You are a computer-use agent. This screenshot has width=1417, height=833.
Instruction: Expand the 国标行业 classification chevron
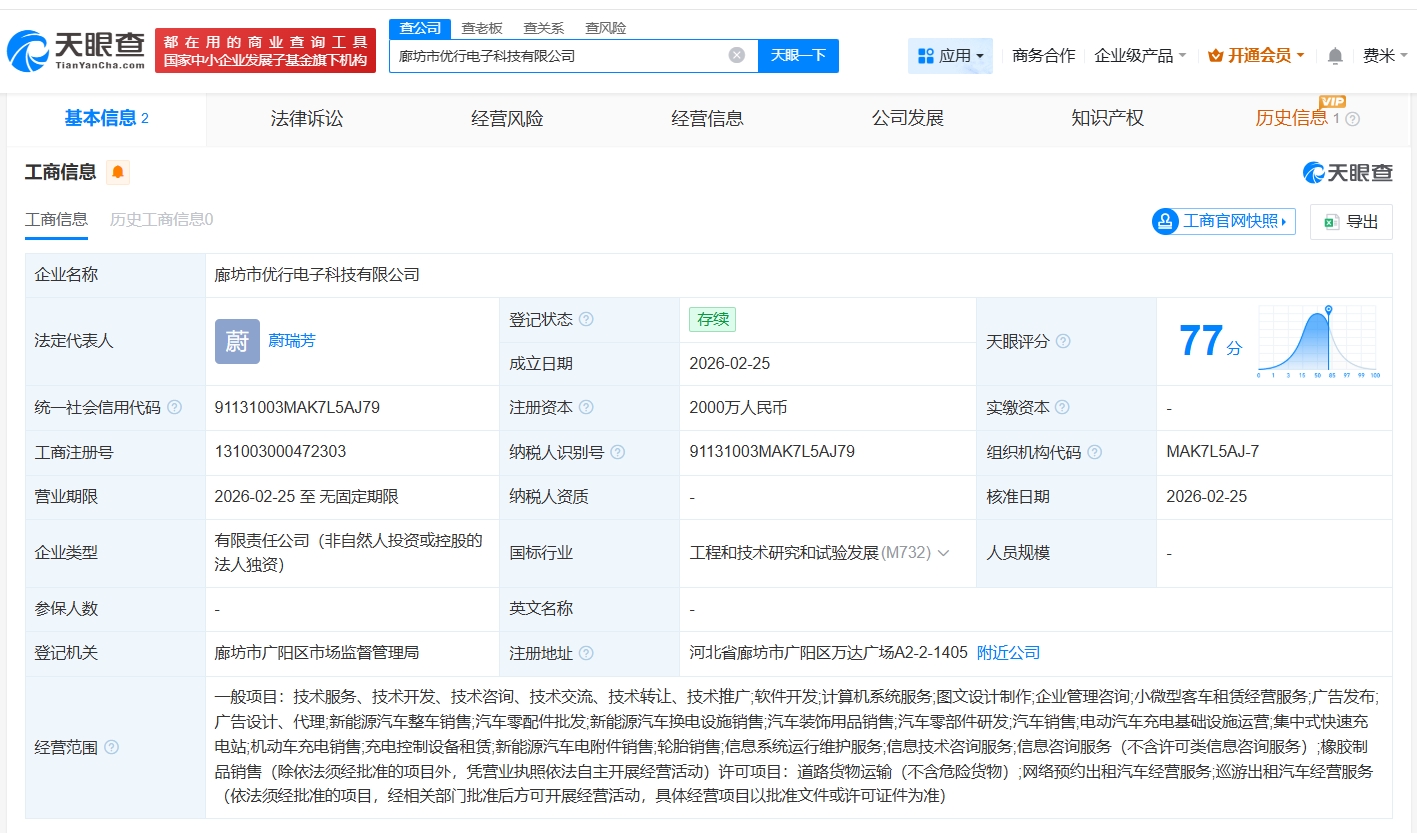pos(943,553)
